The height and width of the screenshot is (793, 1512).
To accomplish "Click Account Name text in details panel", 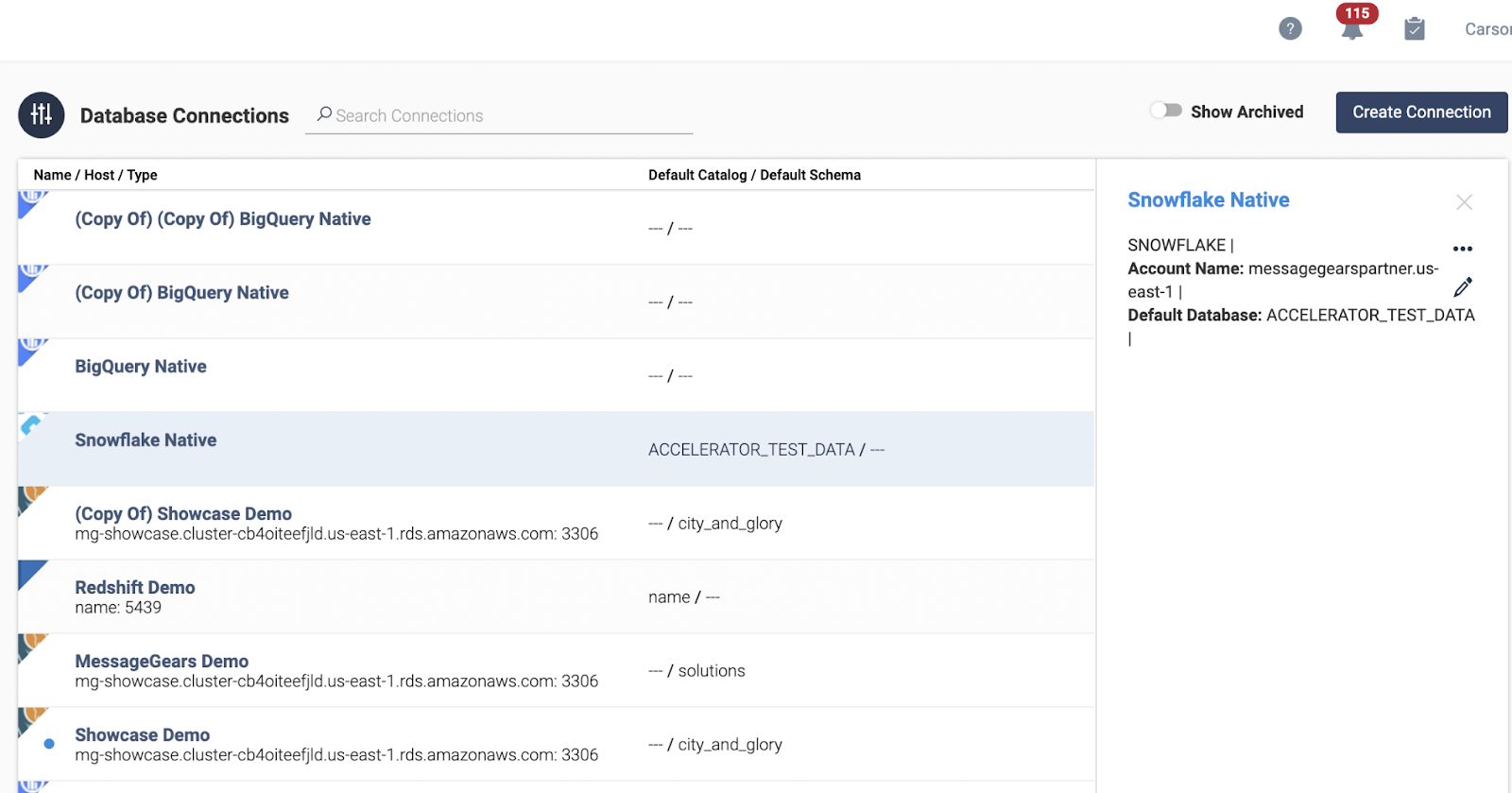I will click(x=1283, y=280).
